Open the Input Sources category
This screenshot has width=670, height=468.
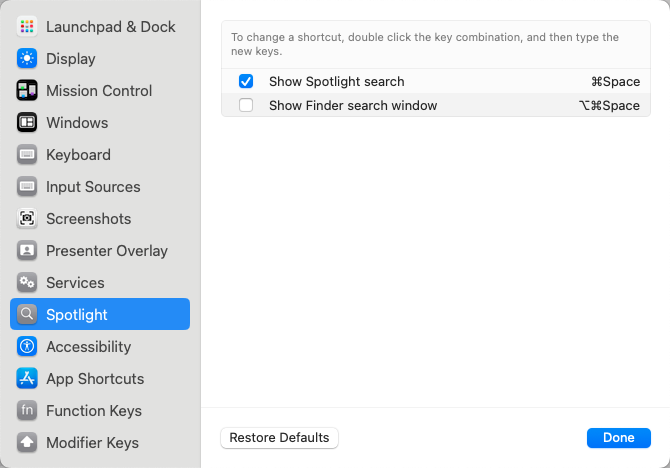tap(92, 187)
